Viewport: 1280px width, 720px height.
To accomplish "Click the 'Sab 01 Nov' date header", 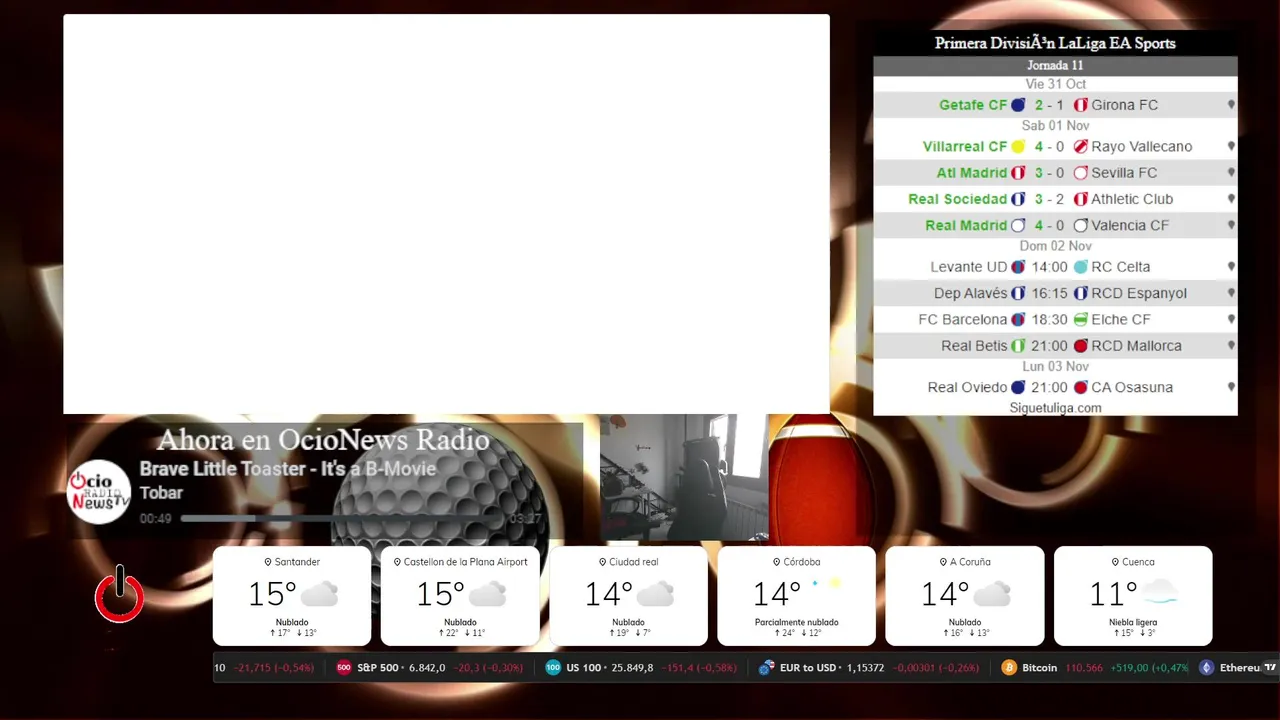I will click(1055, 126).
